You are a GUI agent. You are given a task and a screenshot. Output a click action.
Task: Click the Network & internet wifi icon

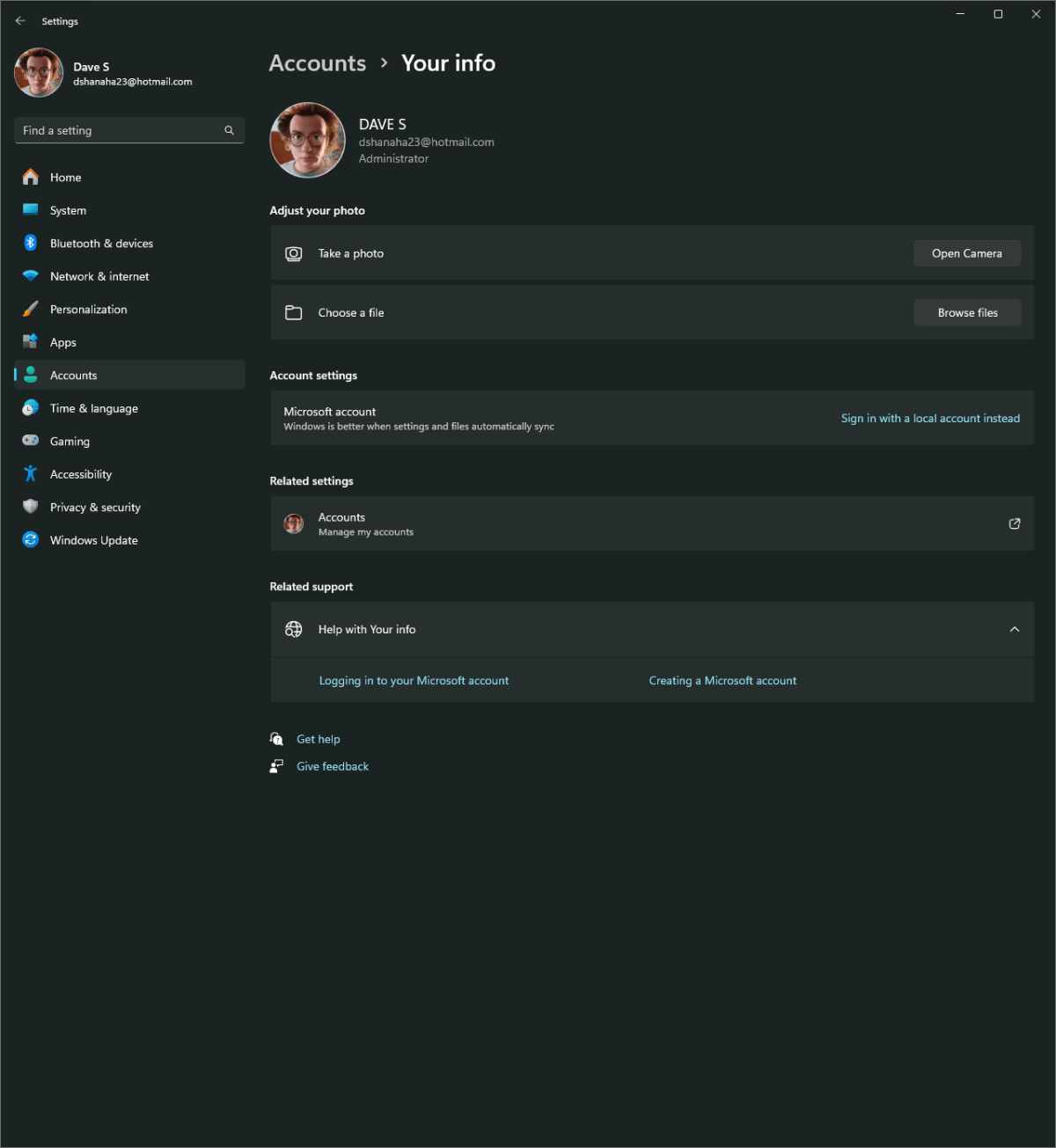click(x=31, y=276)
